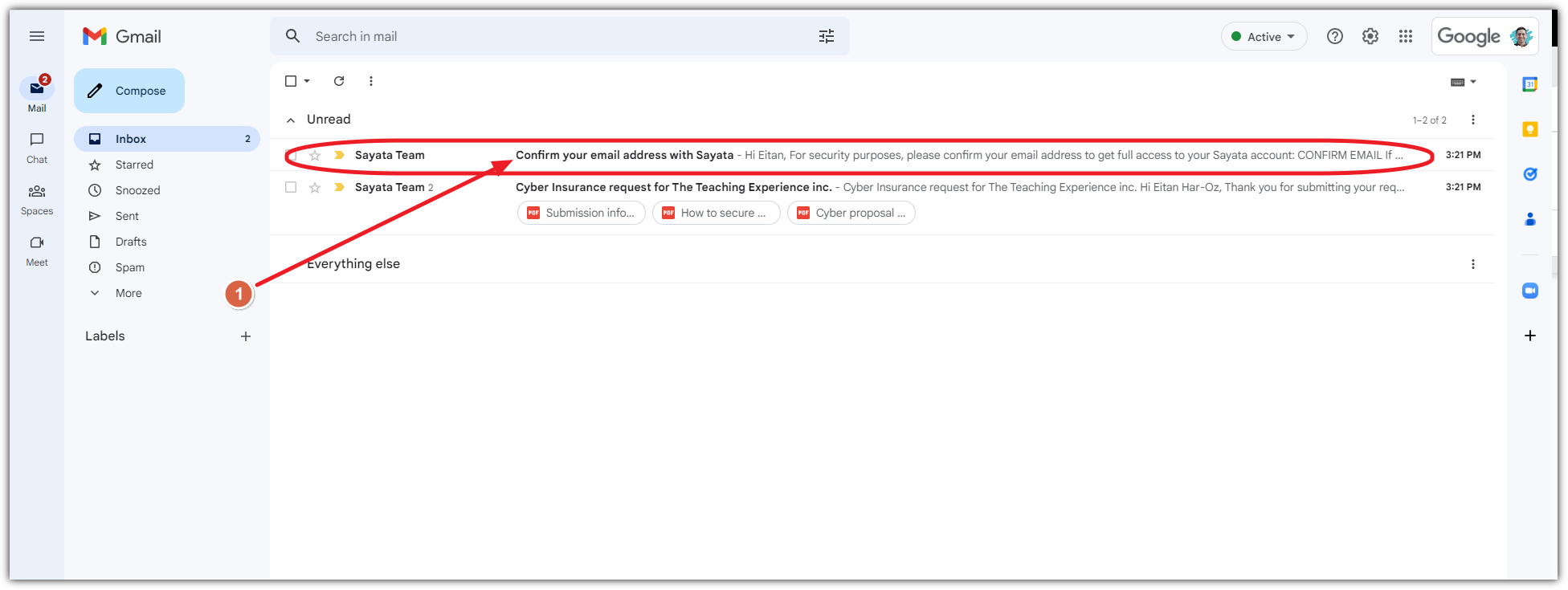Open the Confirm your email address email
The image size is (1568, 590).
[882, 155]
